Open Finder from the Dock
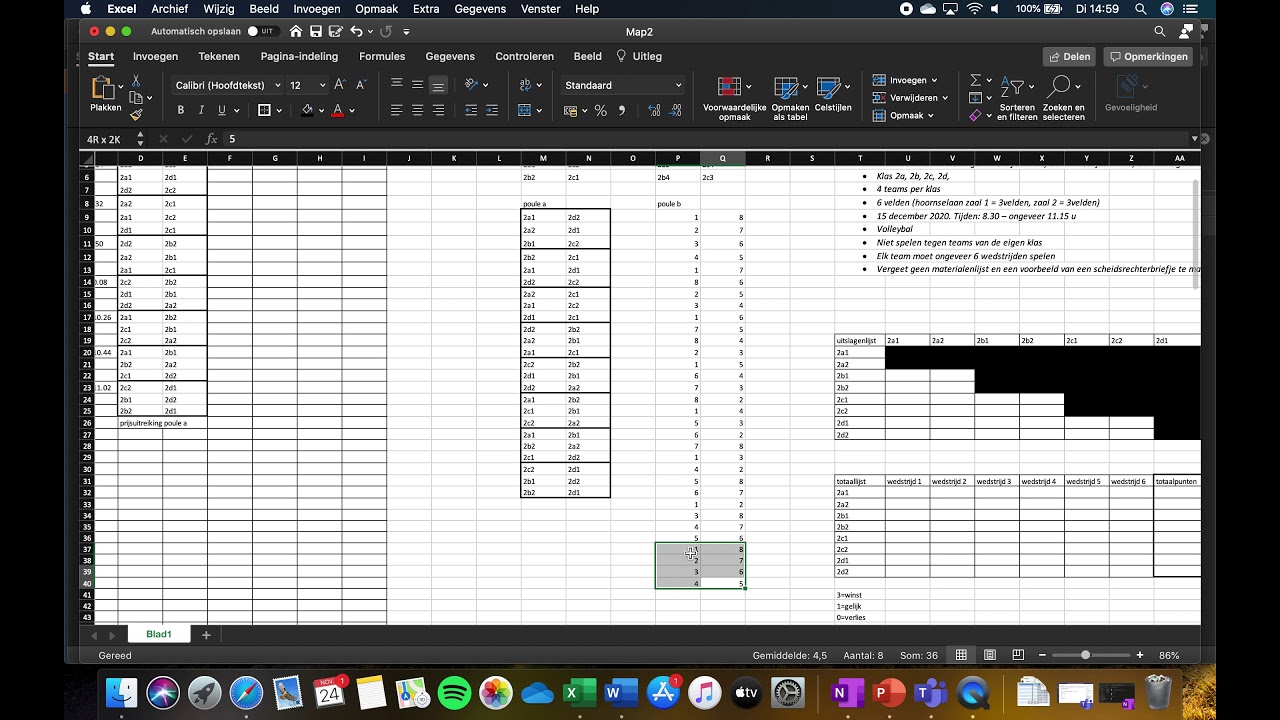 tap(122, 692)
